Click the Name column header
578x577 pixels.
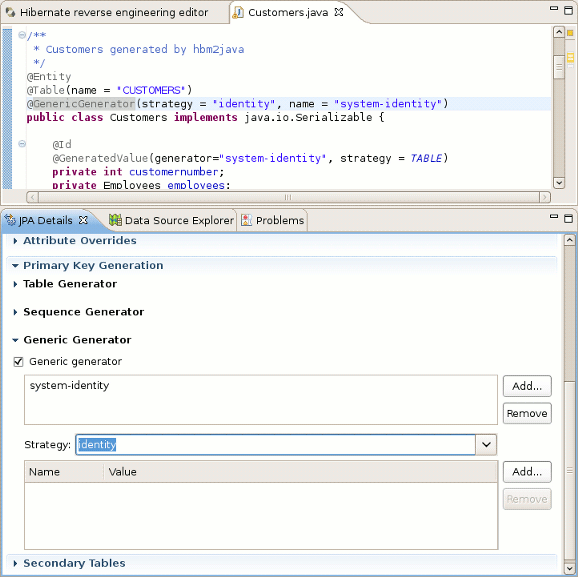click(64, 472)
